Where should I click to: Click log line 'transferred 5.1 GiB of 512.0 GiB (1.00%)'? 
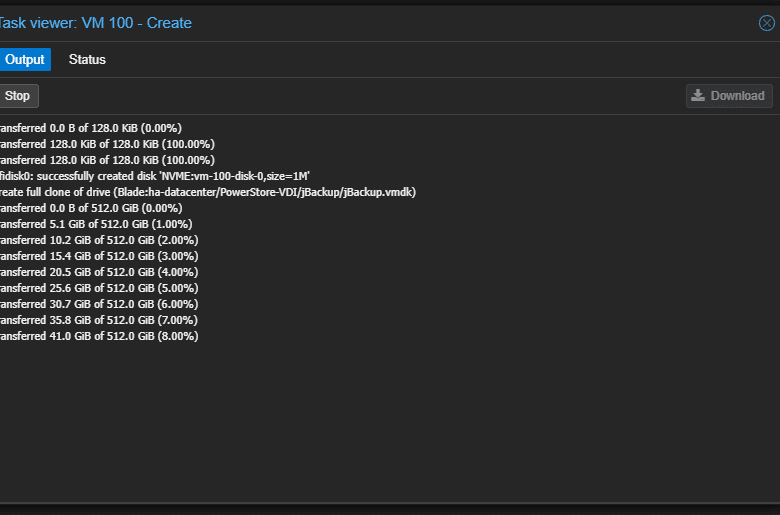(96, 224)
